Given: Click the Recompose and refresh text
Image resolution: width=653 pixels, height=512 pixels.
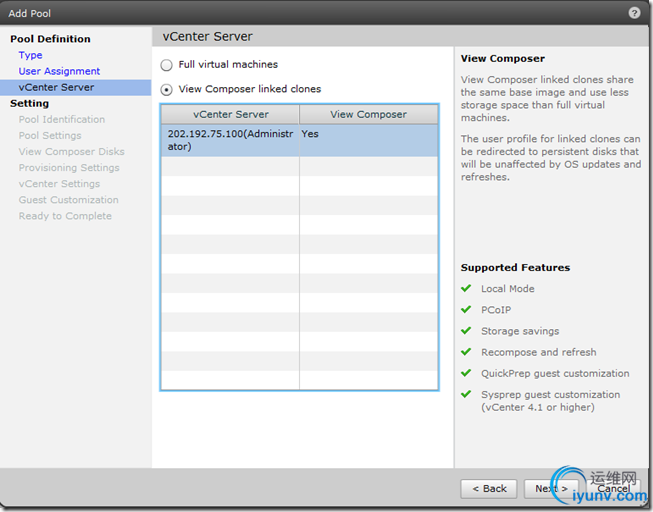Looking at the screenshot, I should click(538, 352).
